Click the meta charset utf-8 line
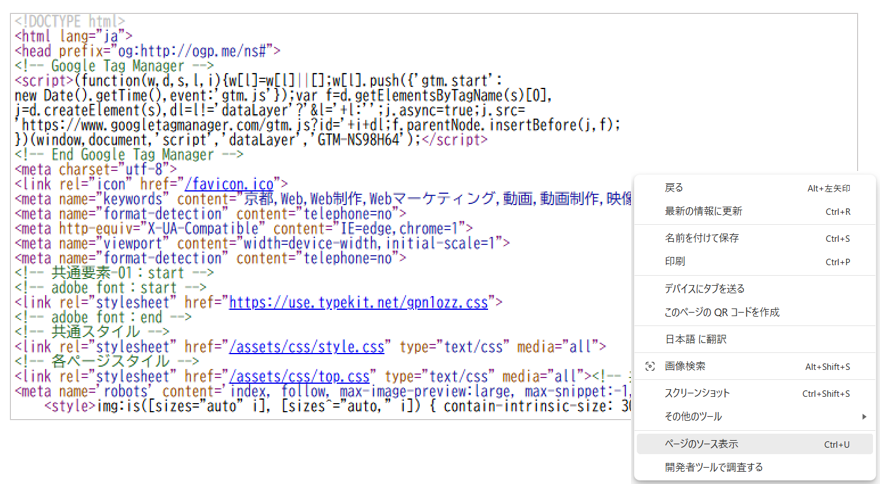Image resolution: width=887 pixels, height=495 pixels. [96, 169]
